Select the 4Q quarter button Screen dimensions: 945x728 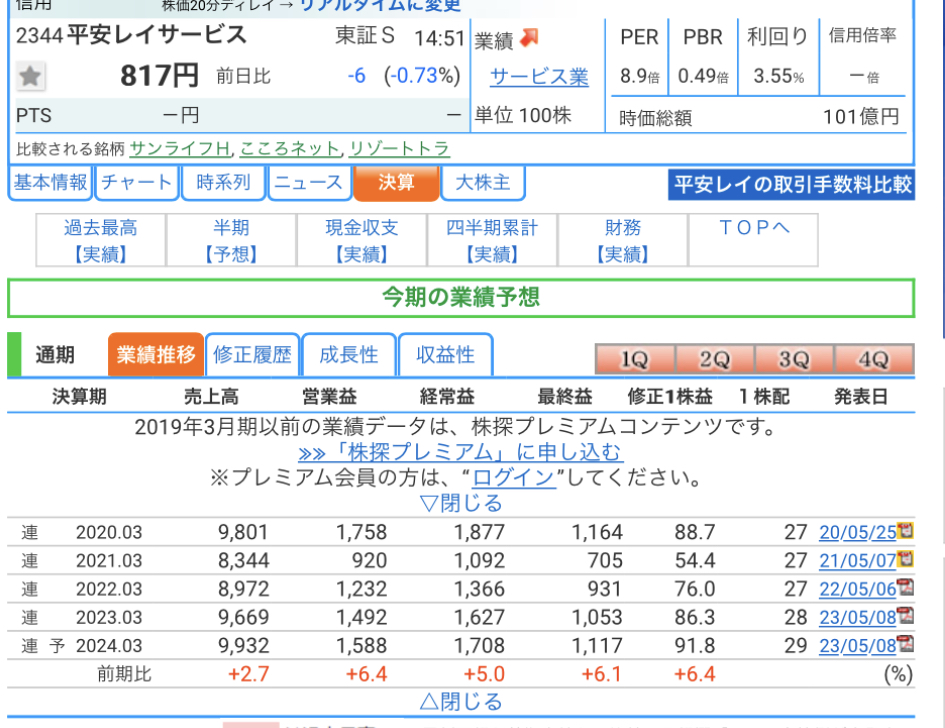[874, 360]
